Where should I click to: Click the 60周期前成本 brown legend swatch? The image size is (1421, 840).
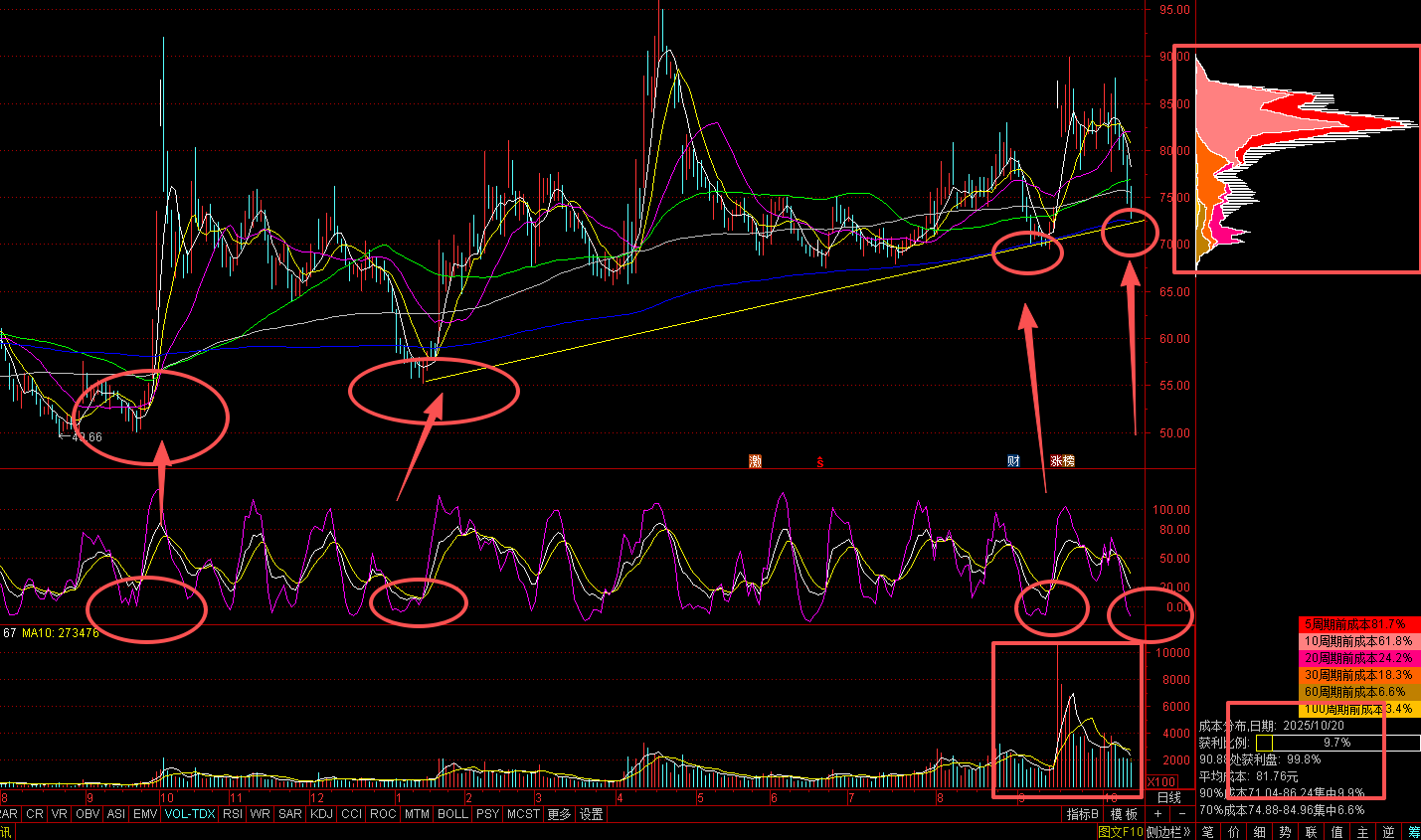pyautogui.click(x=1358, y=692)
